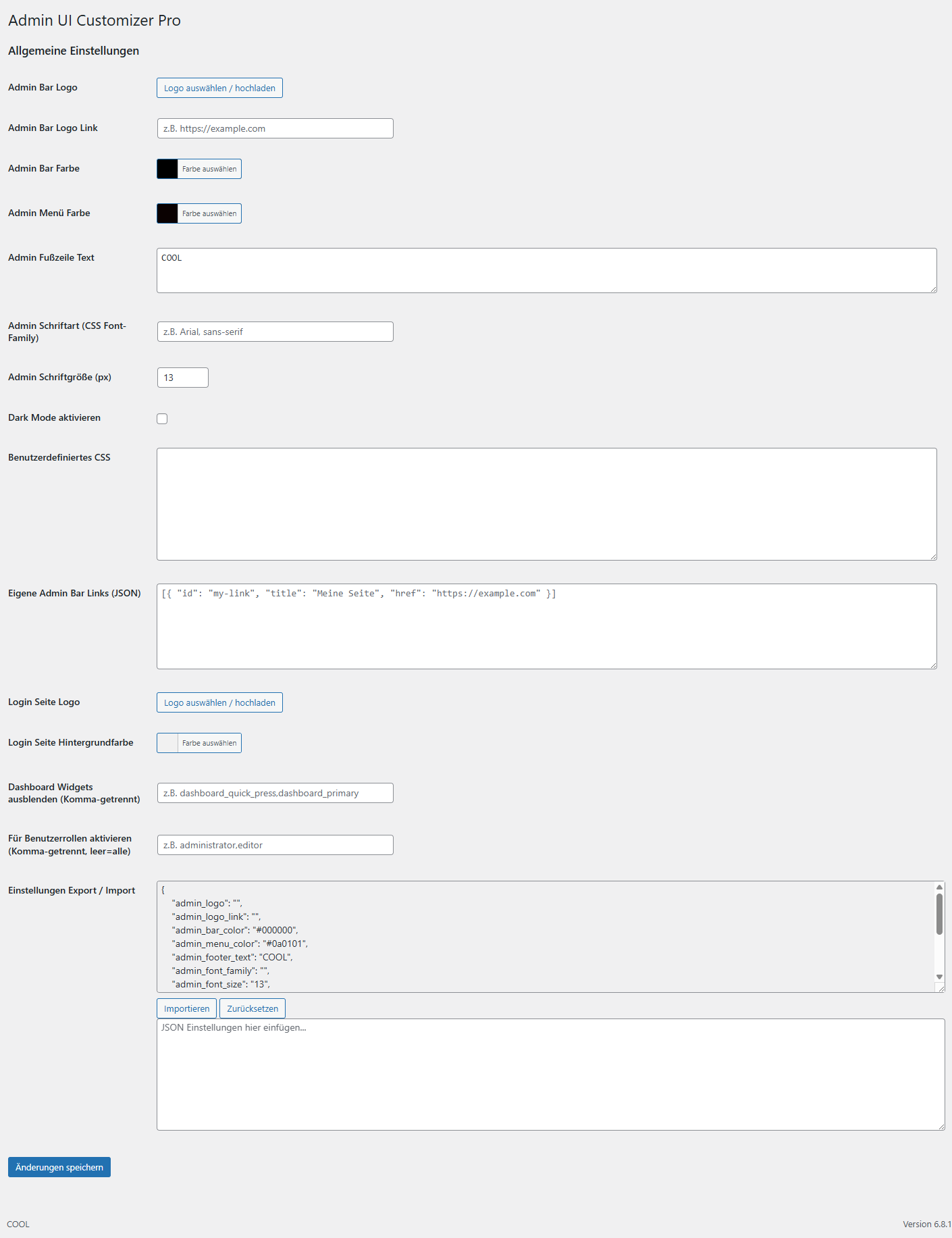Focus Admin Schriftart font-family field
The height and width of the screenshot is (1238, 952).
pyautogui.click(x=275, y=332)
